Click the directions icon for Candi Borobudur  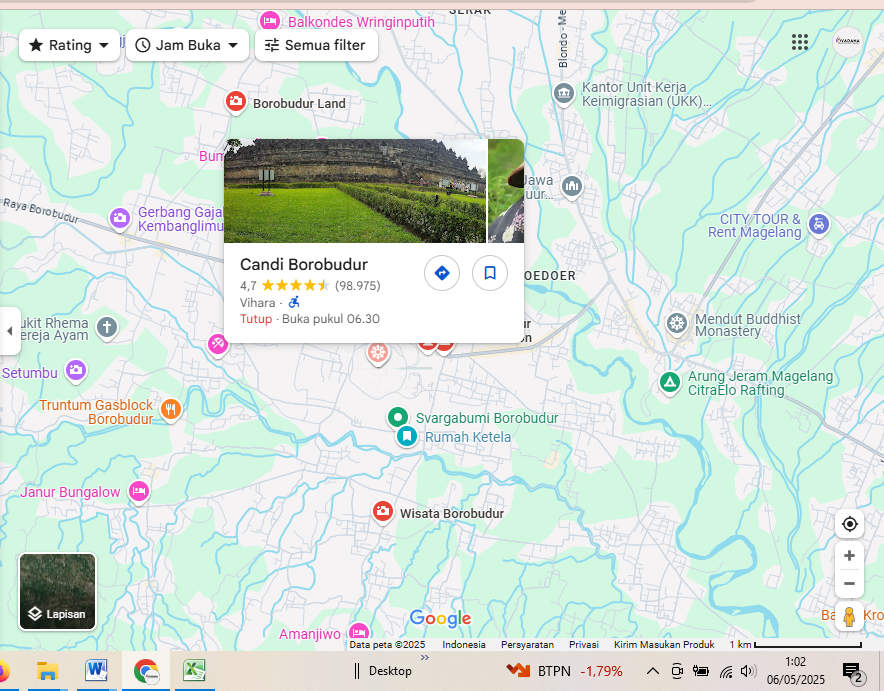(x=442, y=273)
